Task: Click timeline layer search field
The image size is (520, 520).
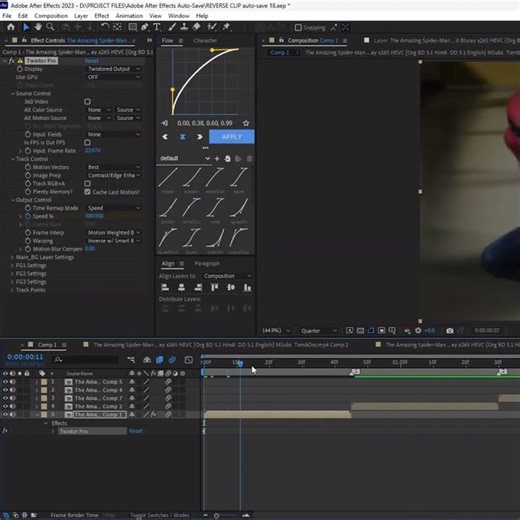Action: tap(85, 360)
